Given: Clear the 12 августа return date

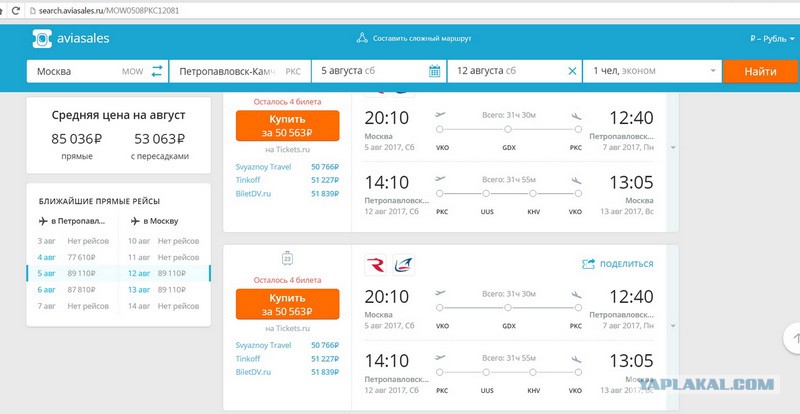Looking at the screenshot, I should [x=572, y=71].
